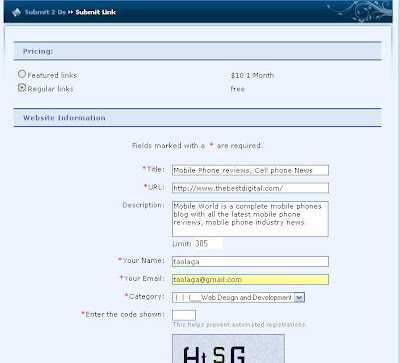
Task: Click the captcha image showing HtSG
Action: coord(228,349)
